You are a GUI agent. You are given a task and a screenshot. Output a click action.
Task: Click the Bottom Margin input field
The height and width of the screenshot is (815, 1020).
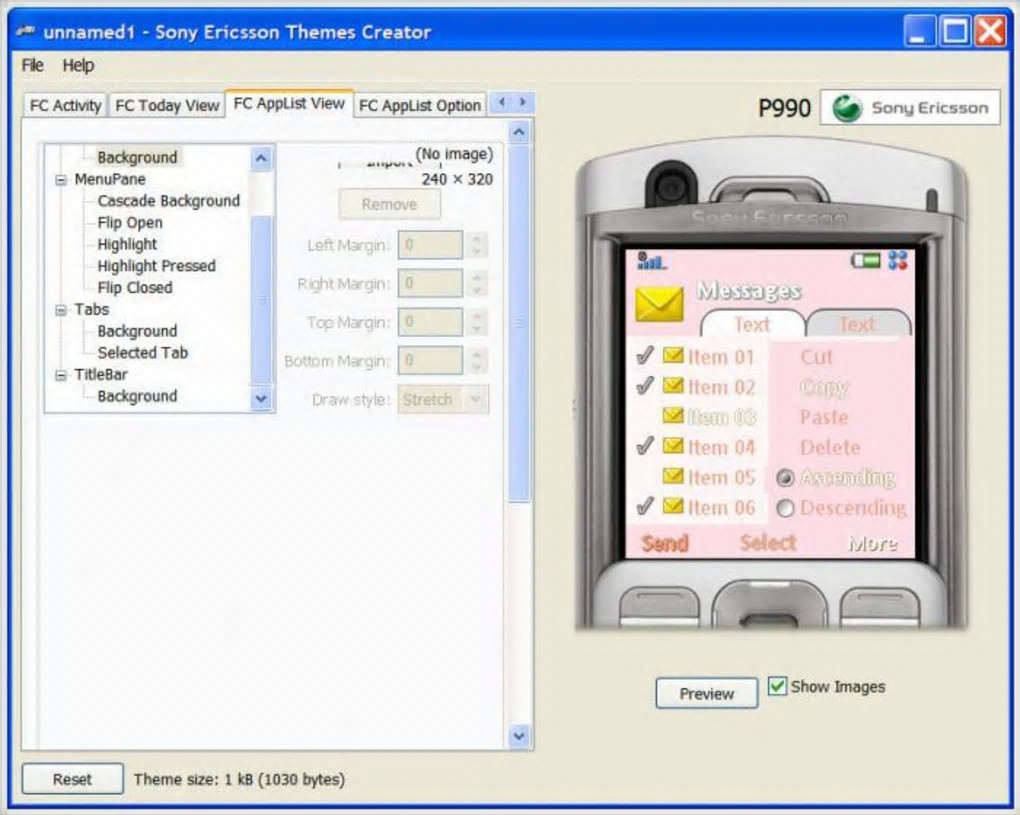[430, 360]
